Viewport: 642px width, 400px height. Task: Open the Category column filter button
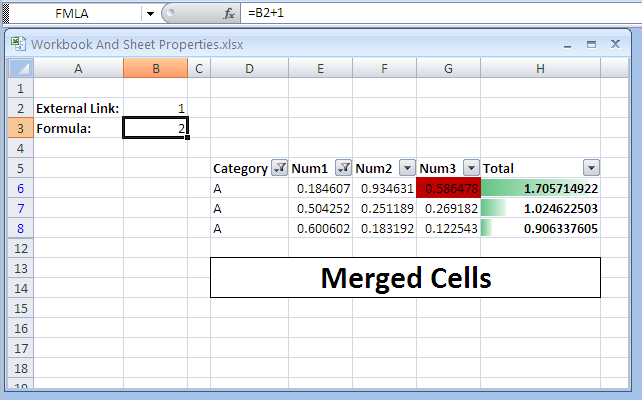point(279,169)
